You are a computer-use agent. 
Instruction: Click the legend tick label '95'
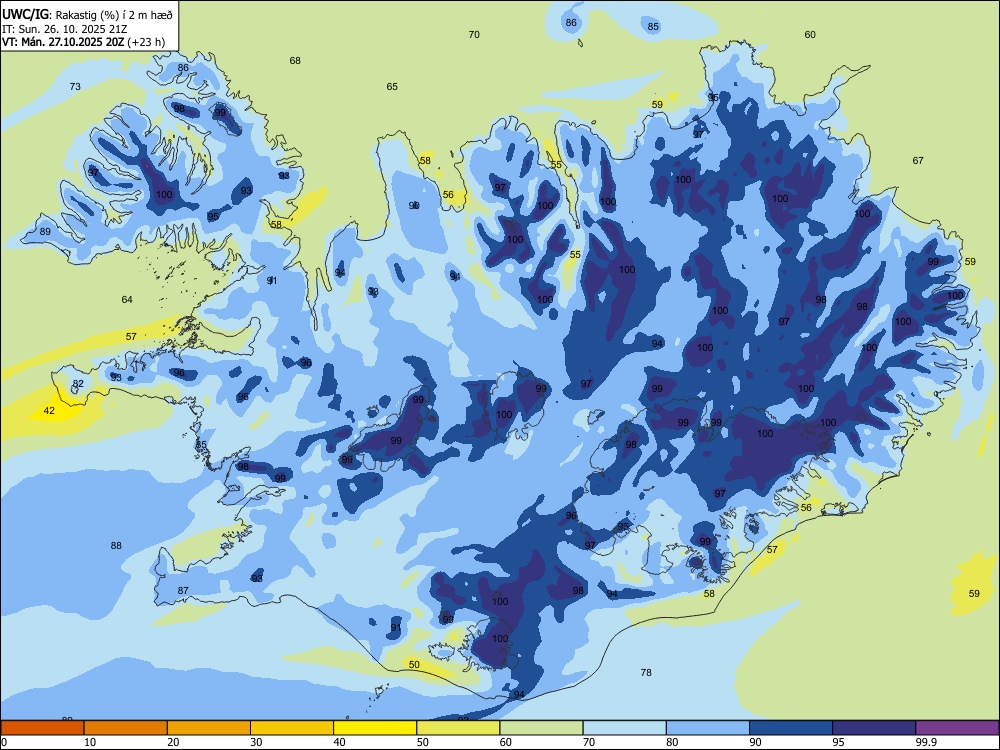pos(839,742)
